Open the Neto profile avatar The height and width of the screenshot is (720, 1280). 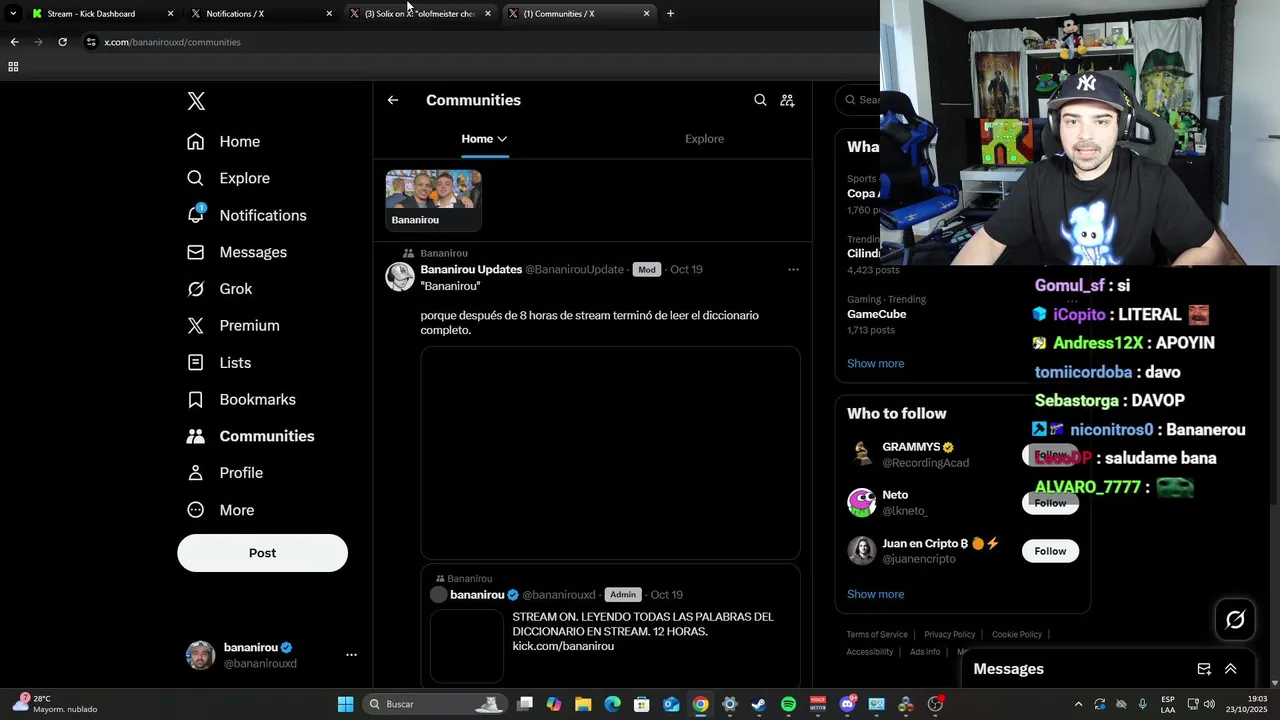pos(862,503)
